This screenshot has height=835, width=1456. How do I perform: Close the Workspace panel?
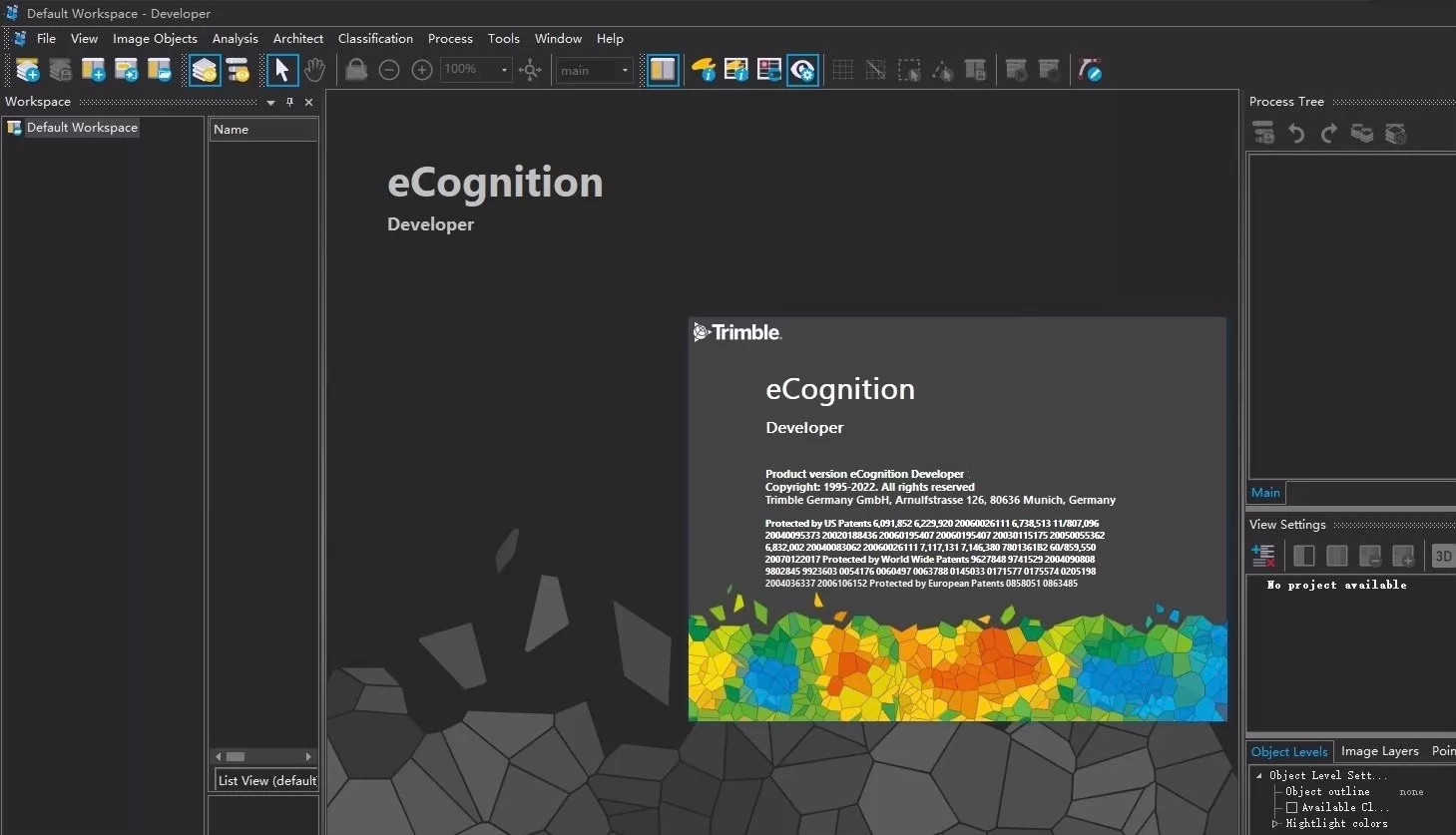[309, 102]
